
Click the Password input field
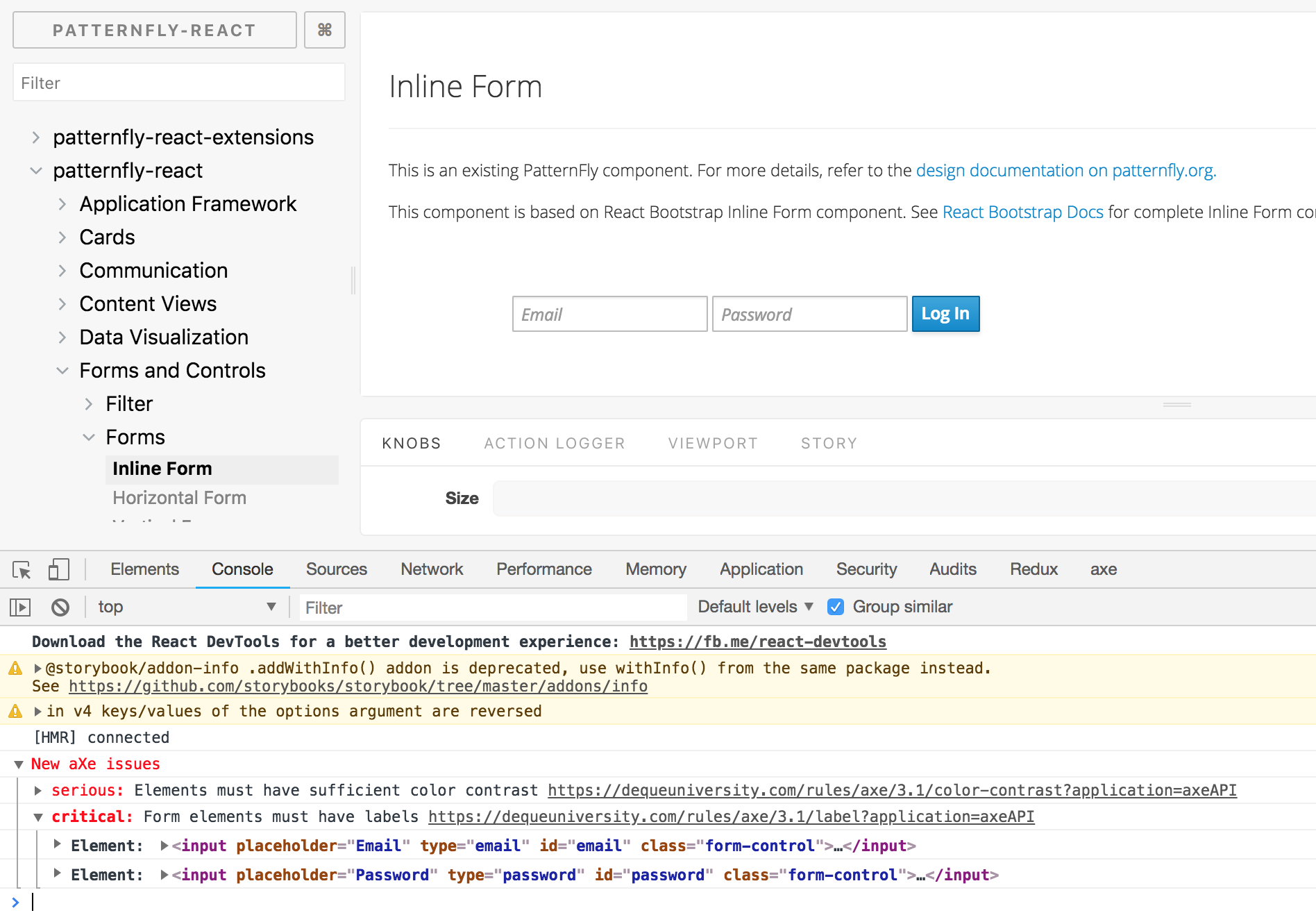(x=809, y=314)
